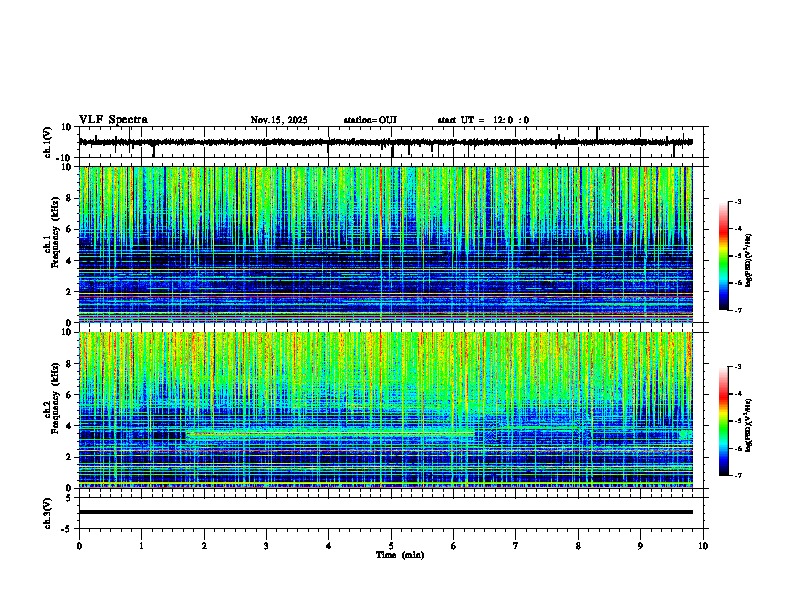This screenshot has width=792, height=612.
Task: Click the "ch.3(V)" axis label
Action: point(48,513)
